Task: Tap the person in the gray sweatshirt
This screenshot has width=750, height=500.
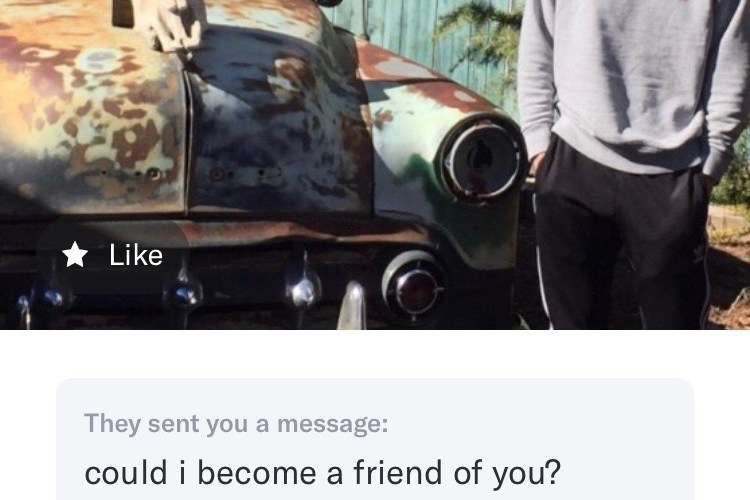Action: pyautogui.click(x=631, y=163)
